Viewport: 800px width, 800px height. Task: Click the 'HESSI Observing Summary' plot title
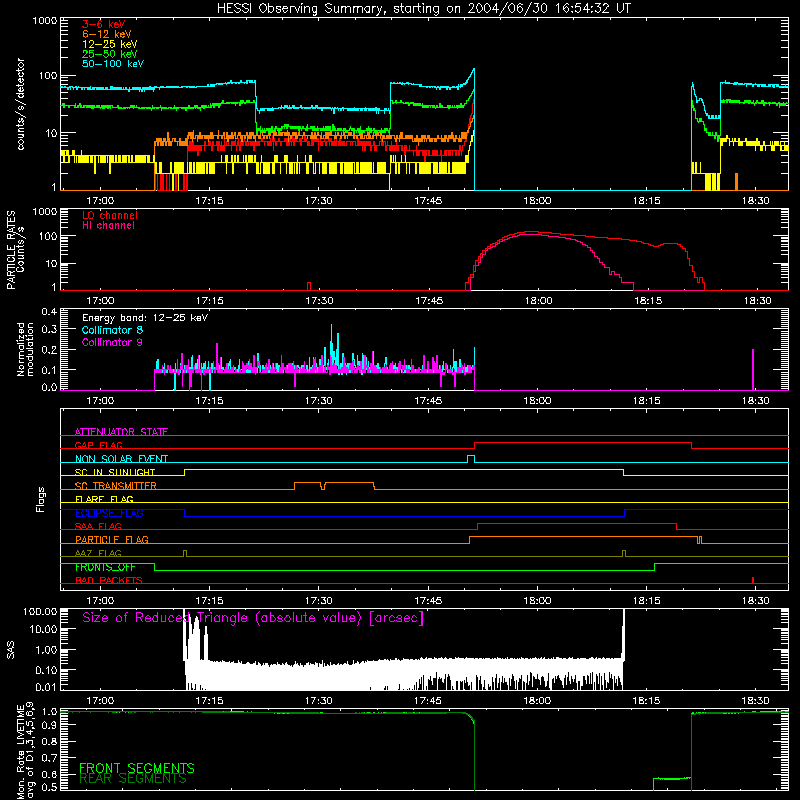[423, 9]
